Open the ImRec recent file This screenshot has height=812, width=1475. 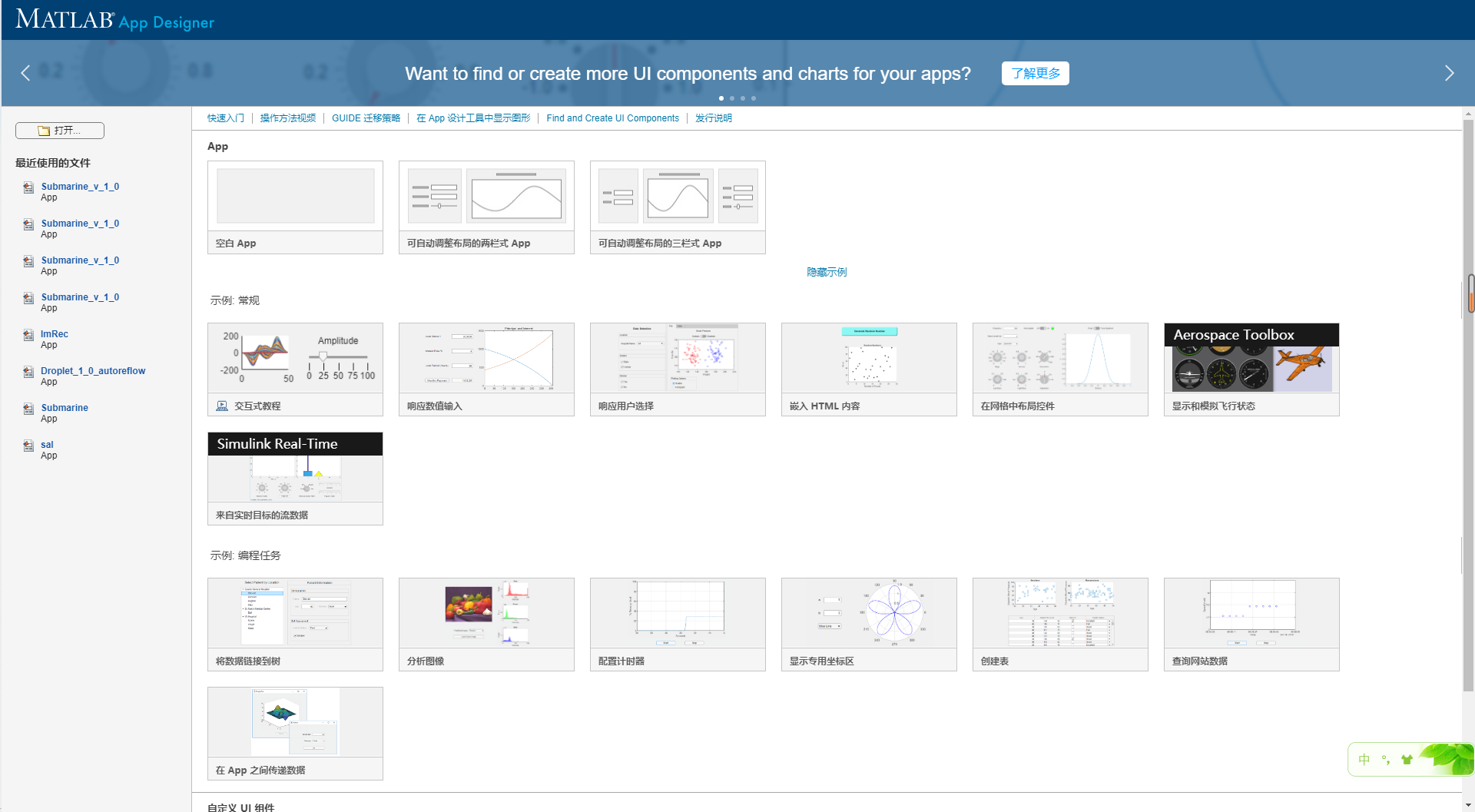55,334
